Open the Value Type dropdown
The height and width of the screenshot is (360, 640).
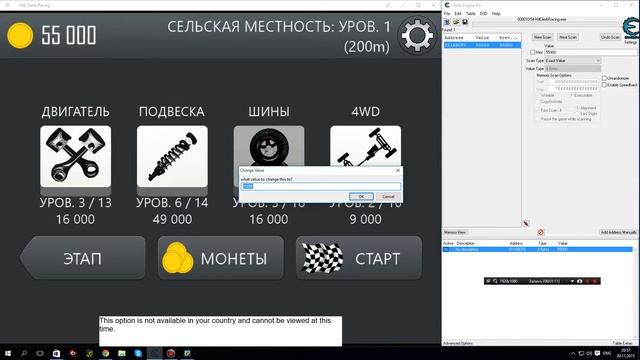point(573,69)
